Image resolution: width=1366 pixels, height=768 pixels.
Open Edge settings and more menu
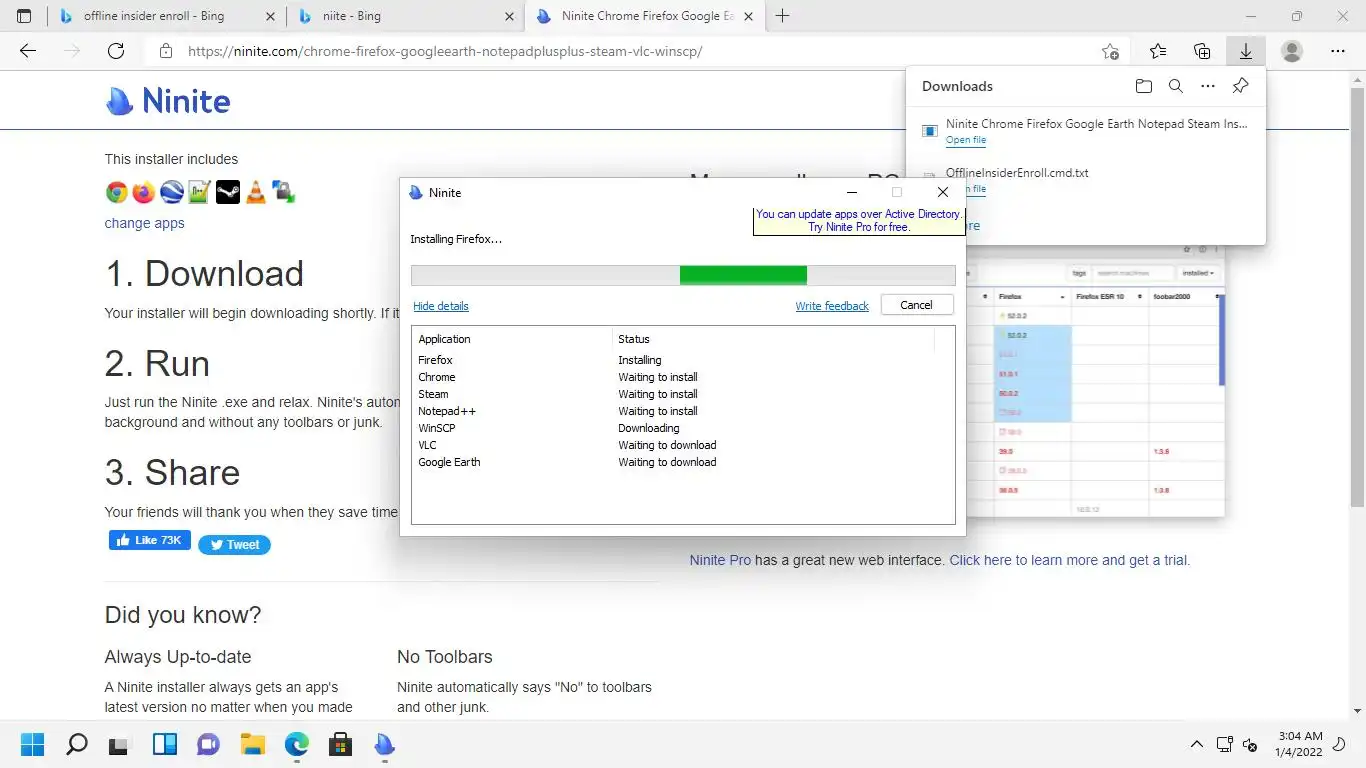(x=1338, y=51)
